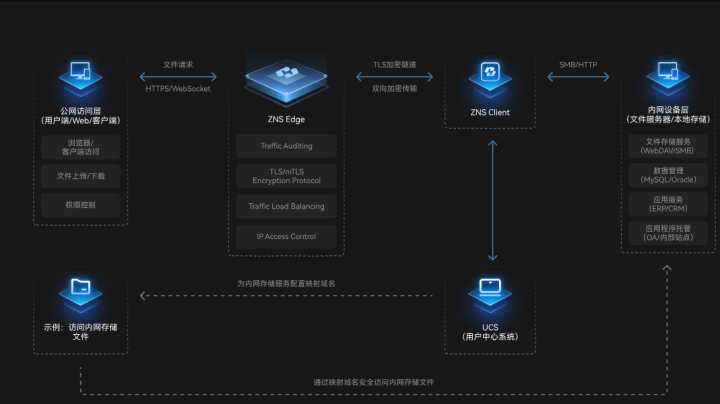Select the 数据管理 (MySQL/Oracle) box
Screen dimensions: 720x404
pyautogui.click(x=668, y=175)
